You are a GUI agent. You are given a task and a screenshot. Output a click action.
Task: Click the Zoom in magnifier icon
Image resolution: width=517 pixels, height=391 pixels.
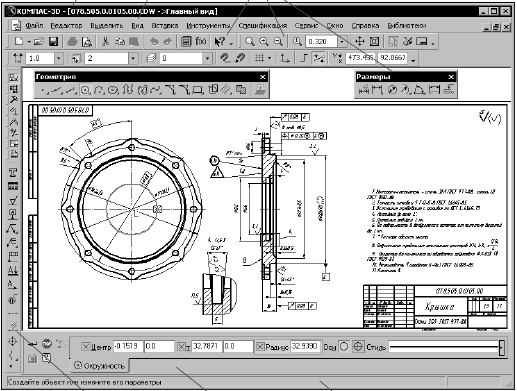pyautogui.click(x=264, y=41)
